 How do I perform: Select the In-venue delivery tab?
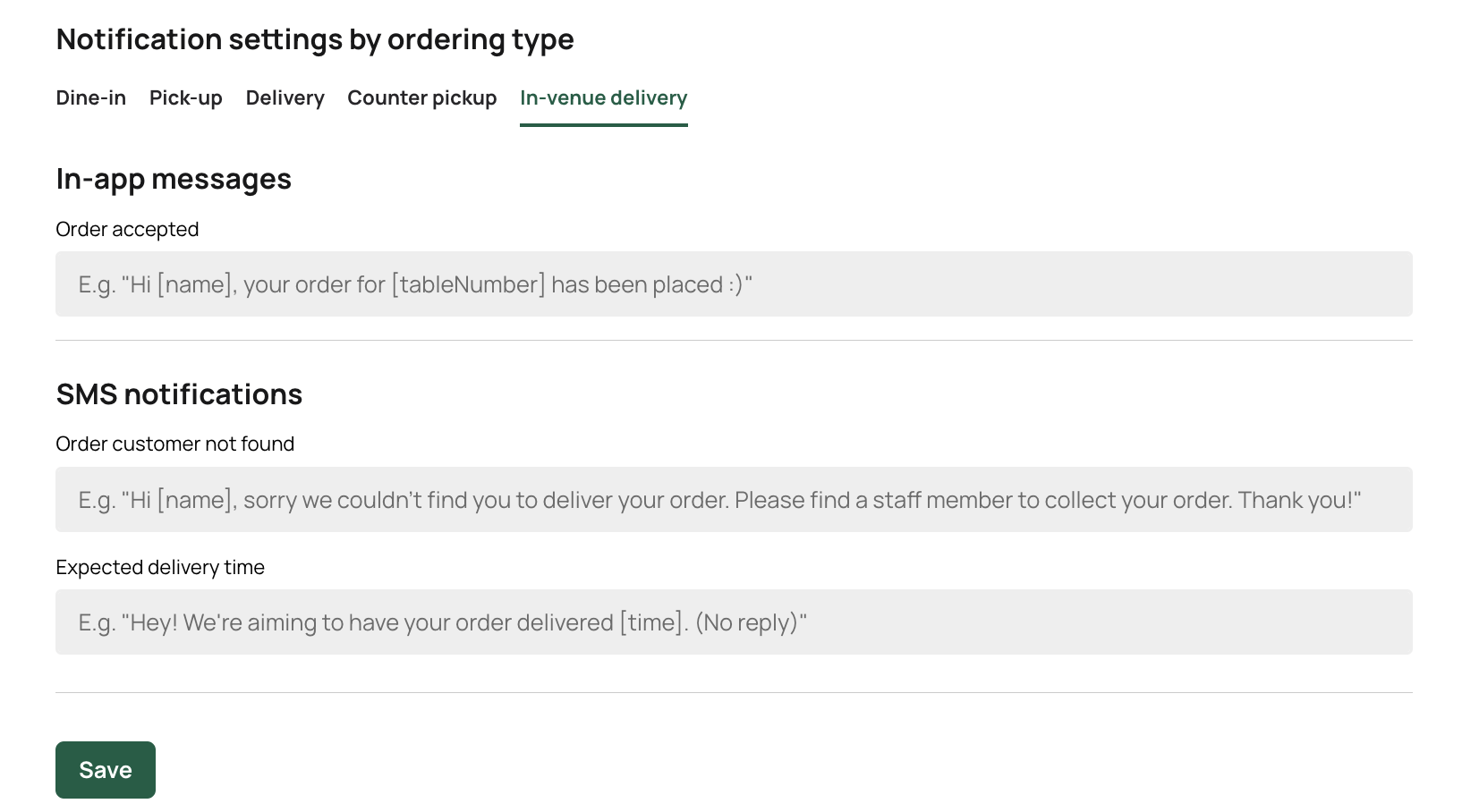pyautogui.click(x=603, y=98)
